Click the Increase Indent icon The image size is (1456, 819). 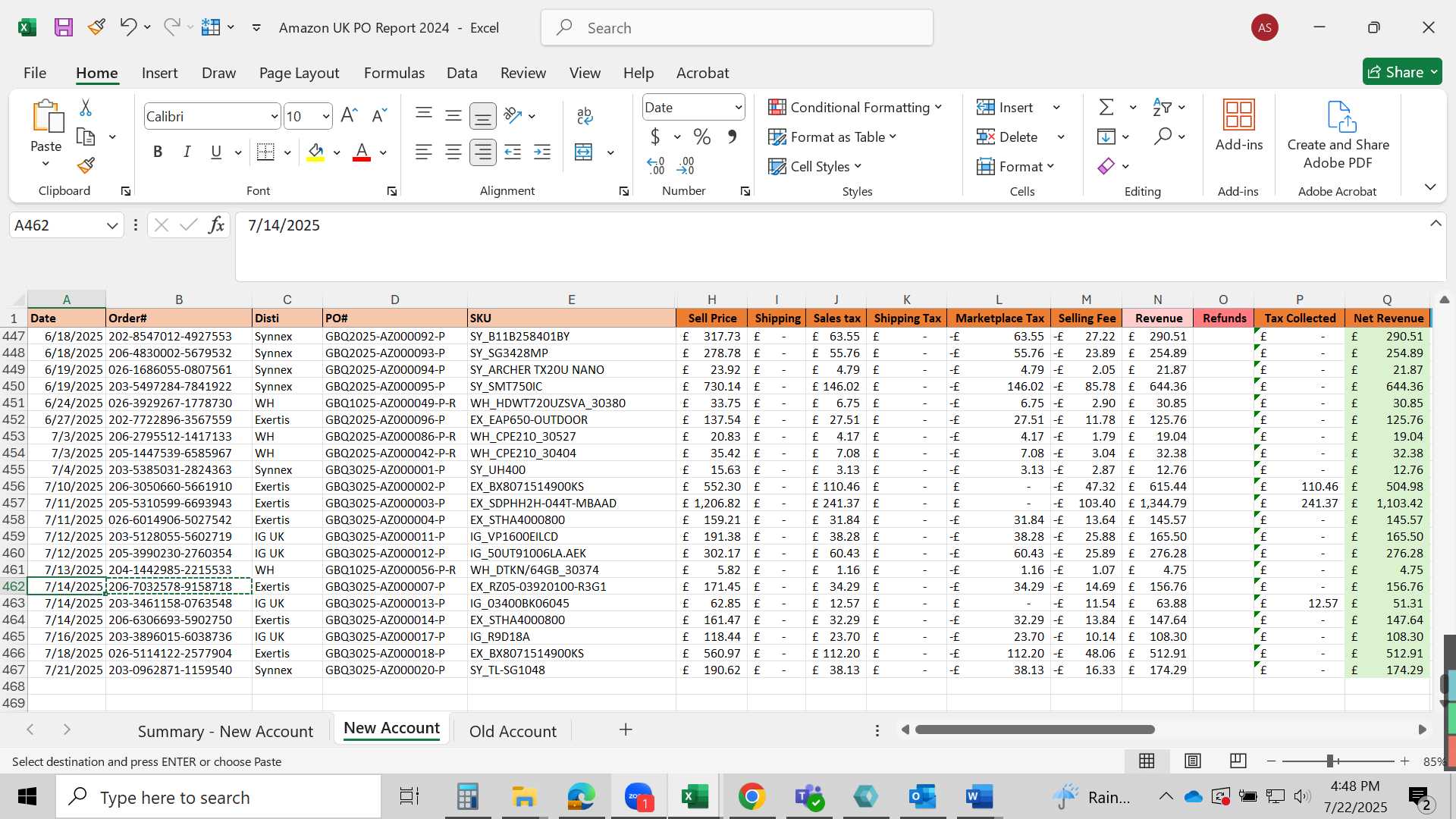[542, 152]
